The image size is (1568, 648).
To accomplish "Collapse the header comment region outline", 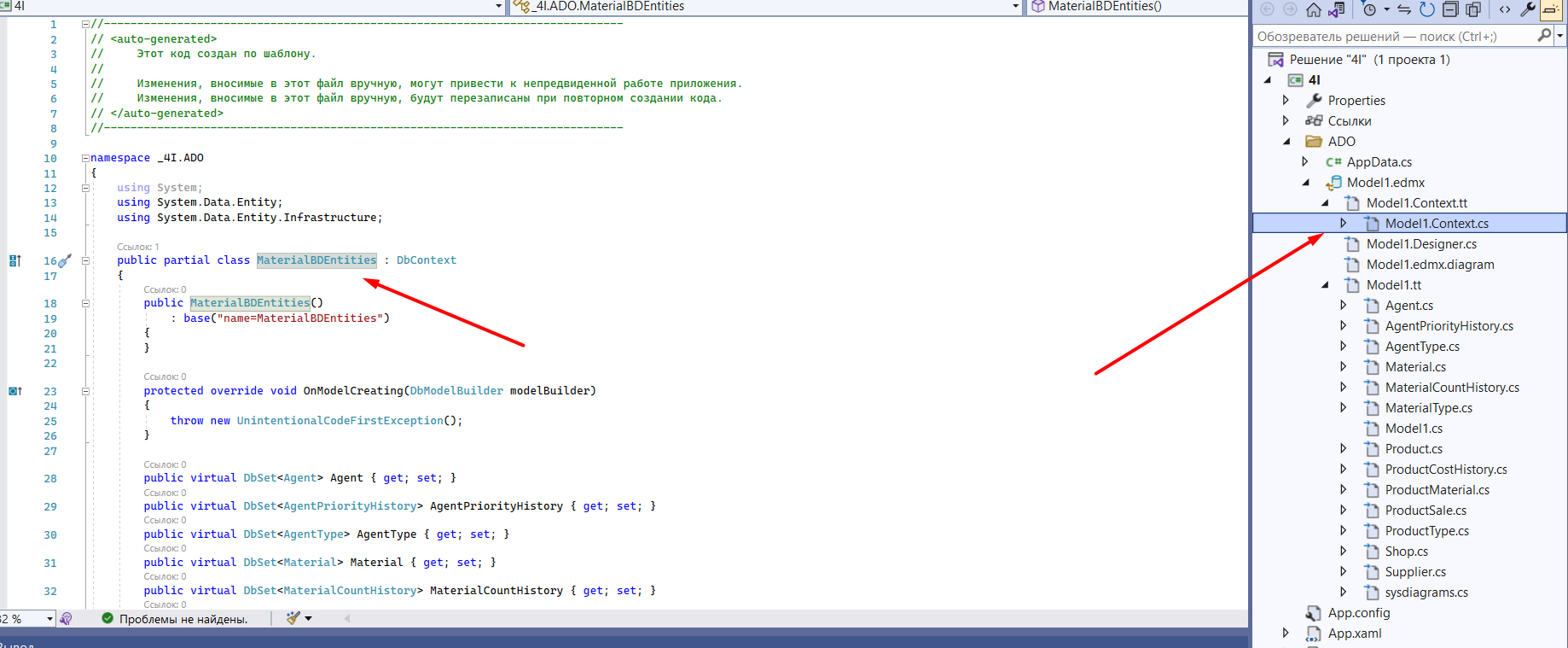I will pyautogui.click(x=85, y=25).
